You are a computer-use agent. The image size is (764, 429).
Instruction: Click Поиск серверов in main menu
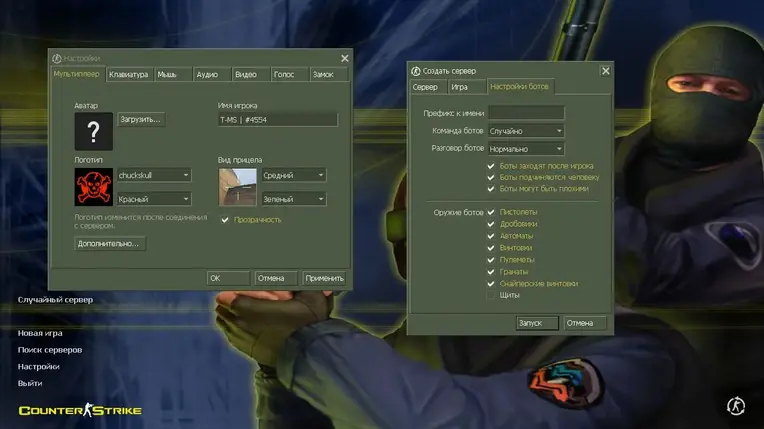click(x=50, y=350)
